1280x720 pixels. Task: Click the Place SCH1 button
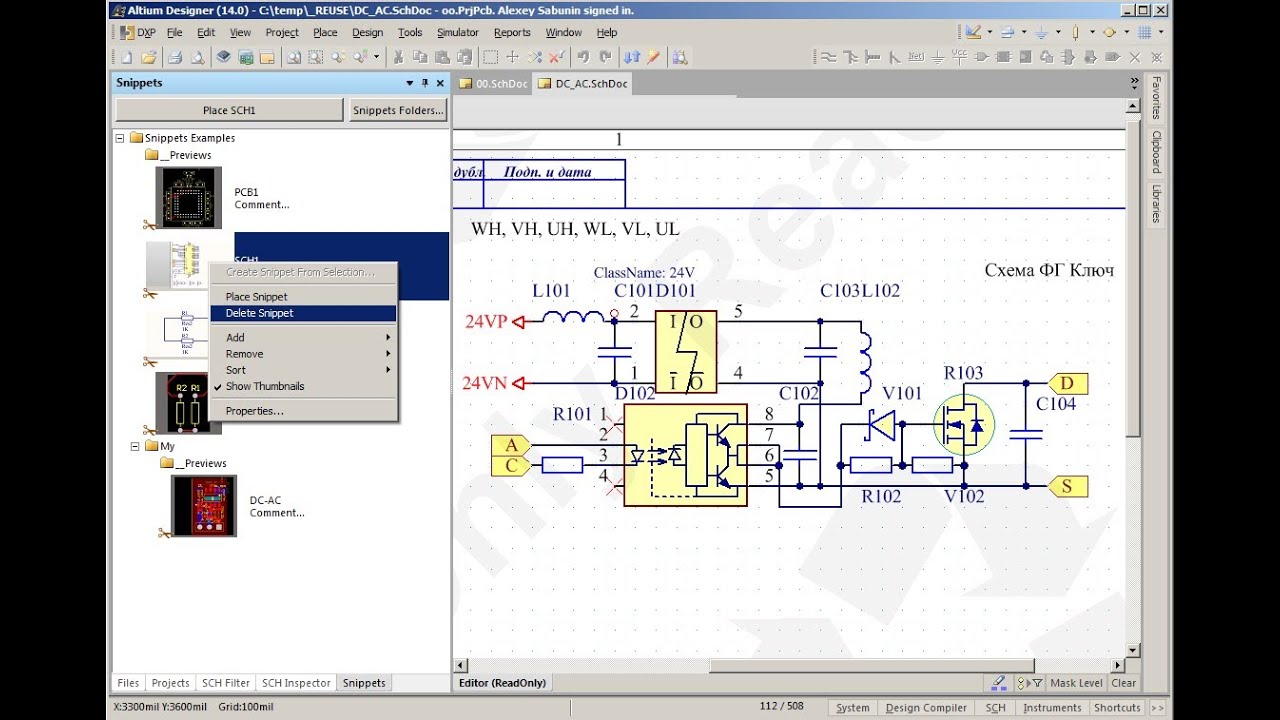[x=229, y=110]
